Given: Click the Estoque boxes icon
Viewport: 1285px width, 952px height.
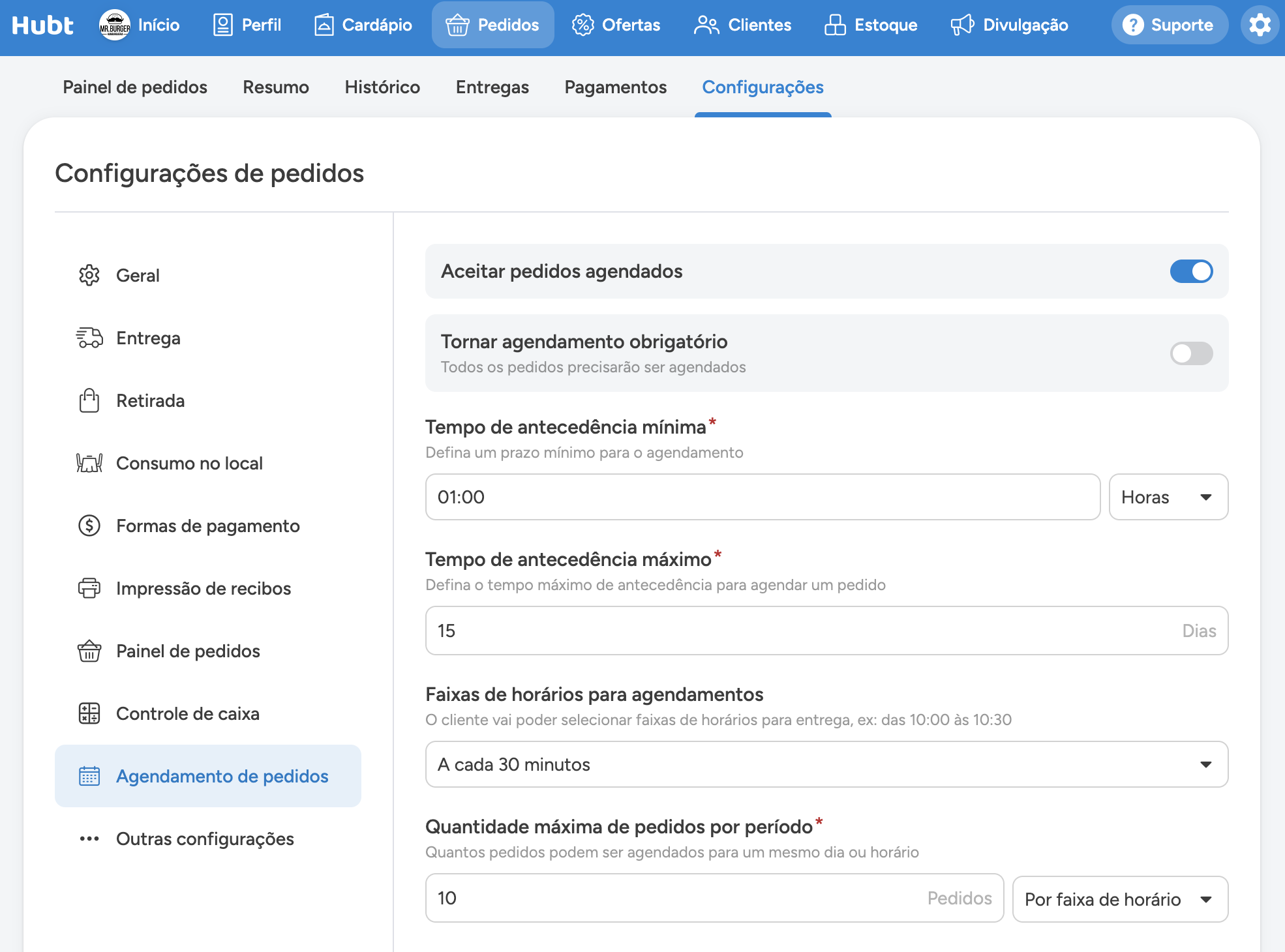Looking at the screenshot, I should tap(835, 25).
